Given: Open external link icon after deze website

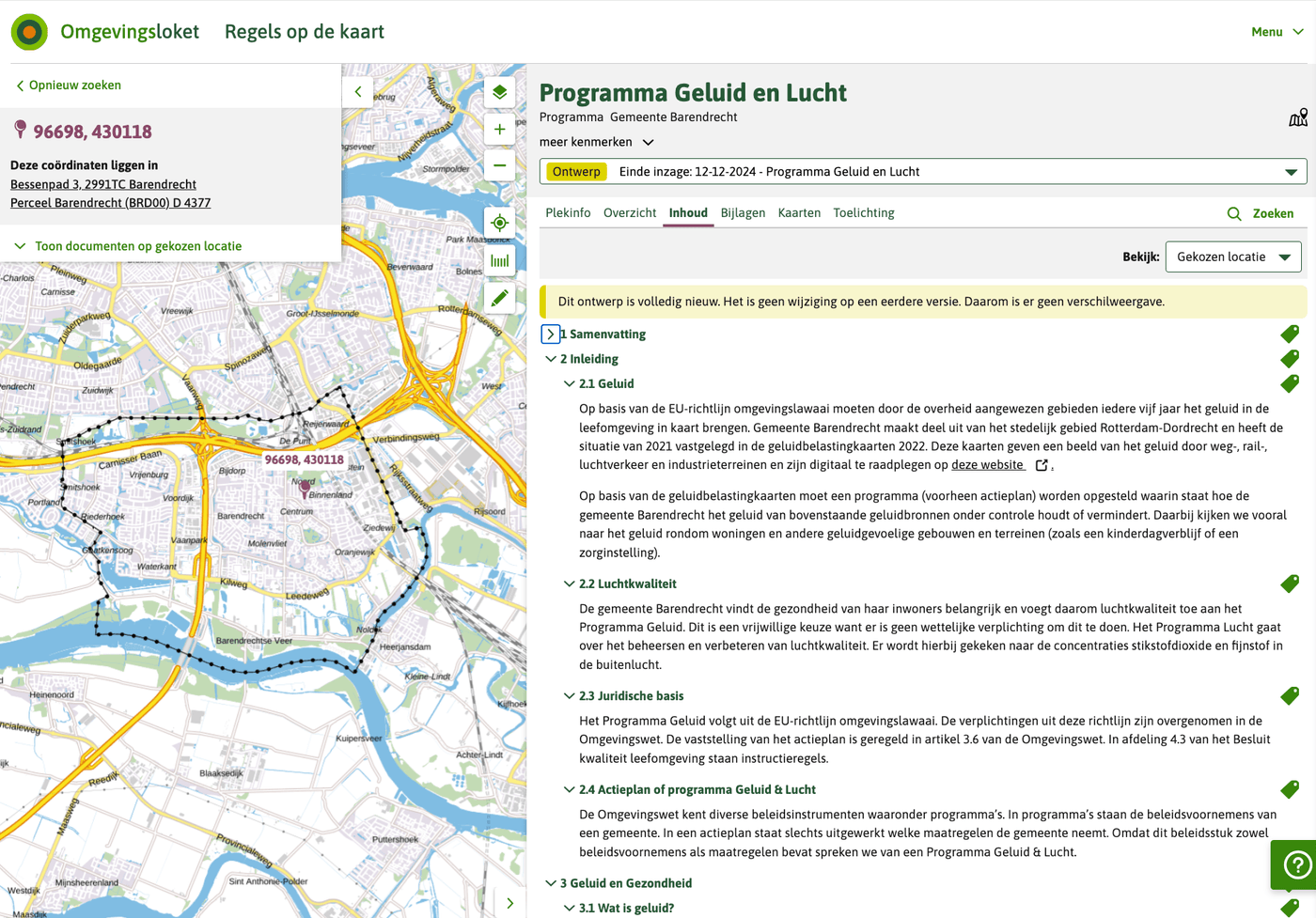Looking at the screenshot, I should tap(1042, 465).
